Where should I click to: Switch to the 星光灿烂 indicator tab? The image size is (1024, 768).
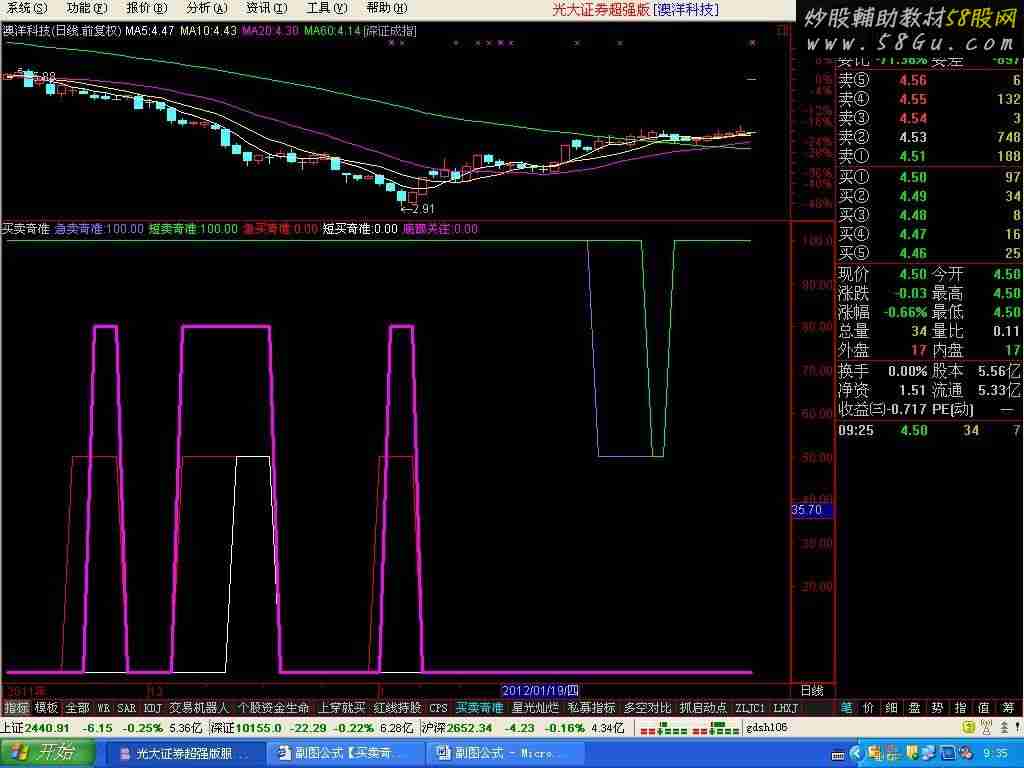[536, 708]
